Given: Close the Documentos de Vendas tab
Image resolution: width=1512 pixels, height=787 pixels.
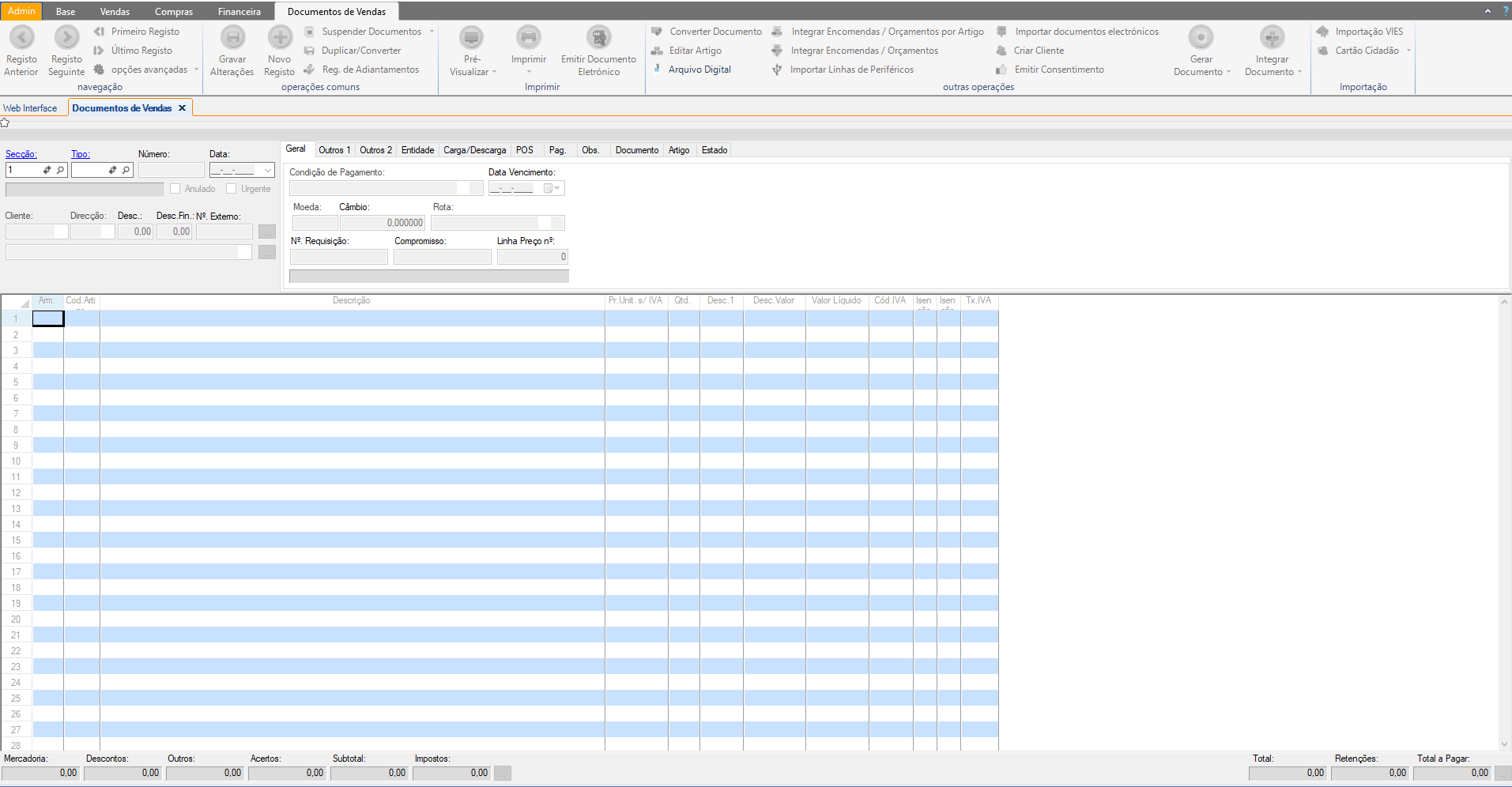Looking at the screenshot, I should coord(182,108).
